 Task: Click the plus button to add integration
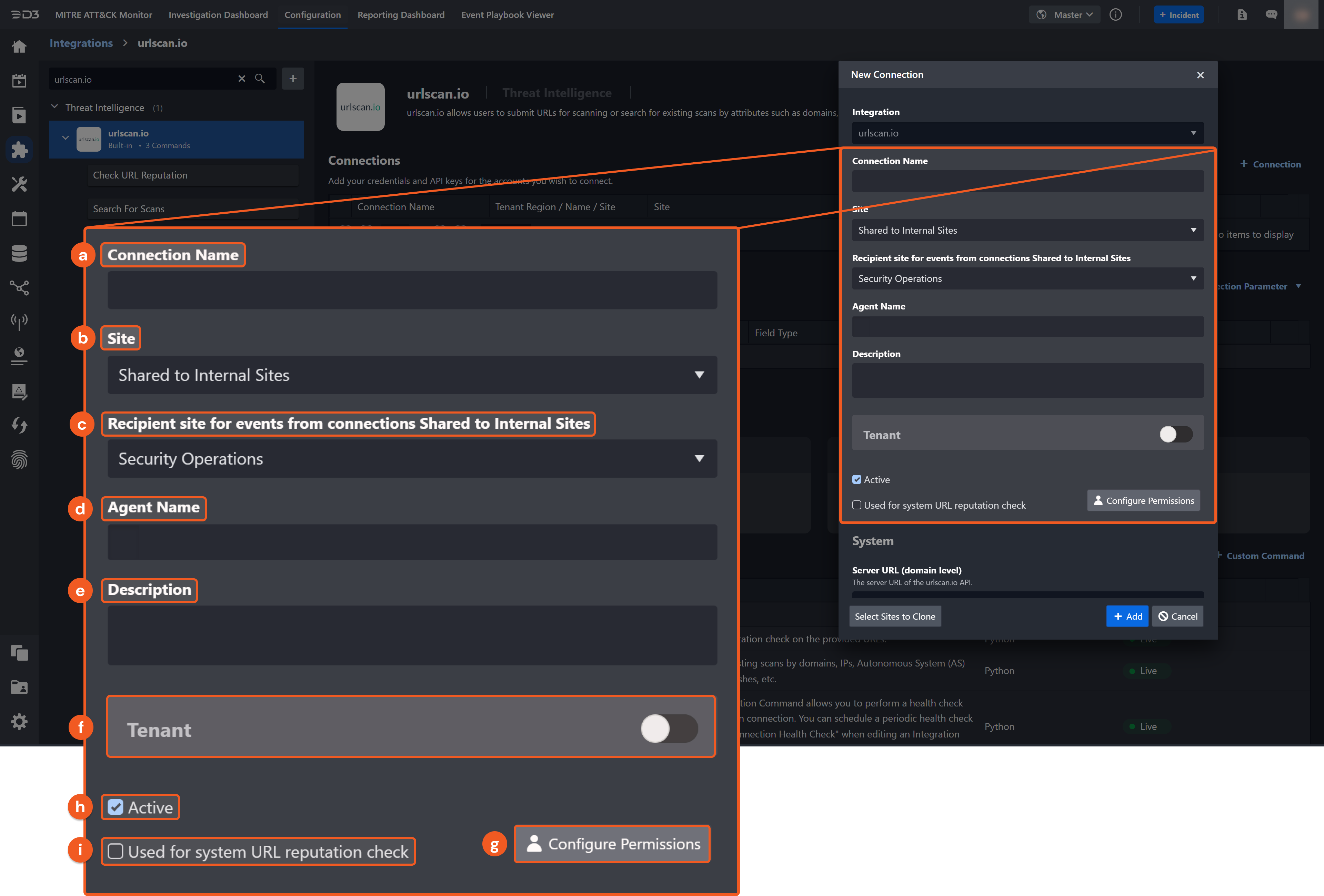pos(293,79)
